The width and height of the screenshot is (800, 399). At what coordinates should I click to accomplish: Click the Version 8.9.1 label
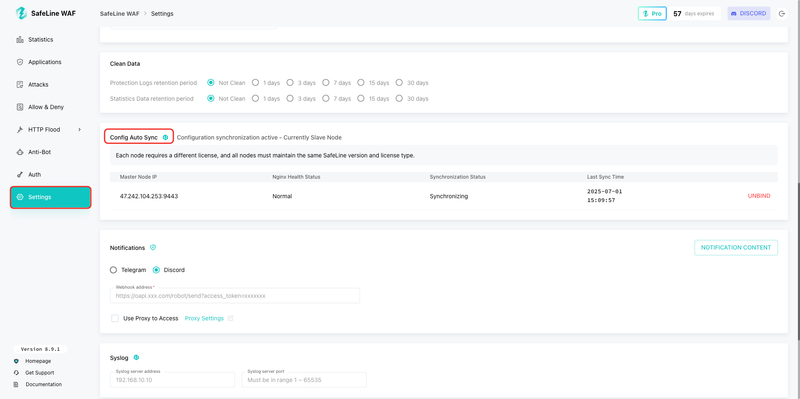(40, 350)
